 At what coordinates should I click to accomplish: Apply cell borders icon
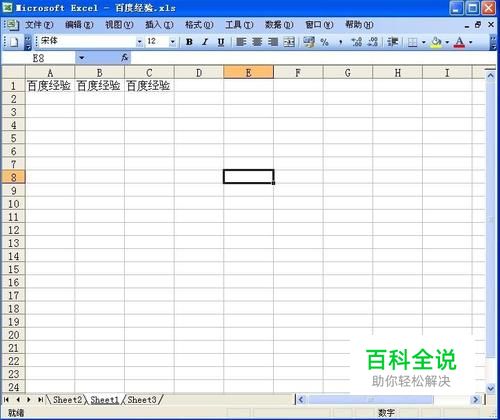coord(412,42)
